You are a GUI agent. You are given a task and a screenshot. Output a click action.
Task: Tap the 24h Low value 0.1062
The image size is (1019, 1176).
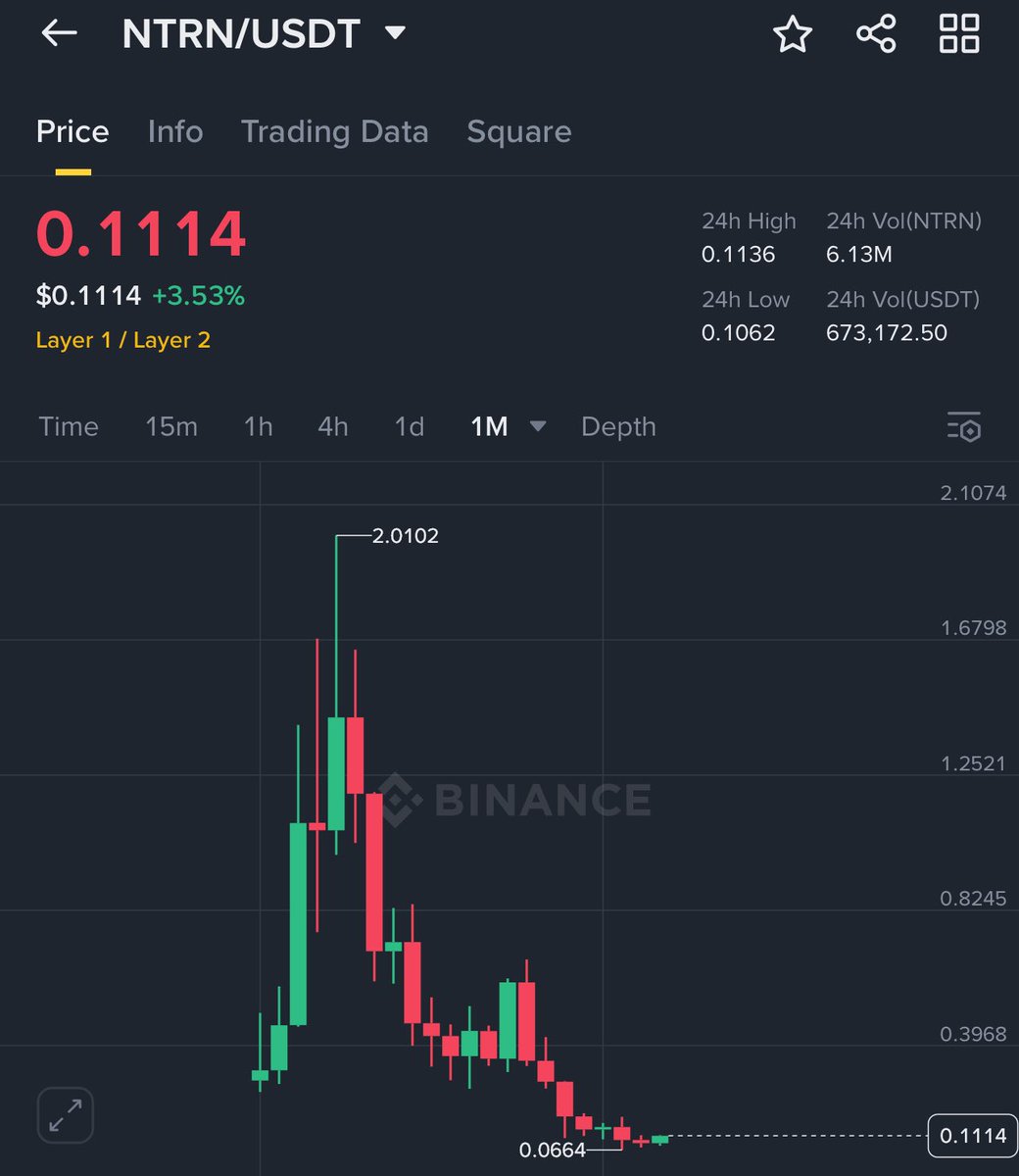[x=738, y=333]
